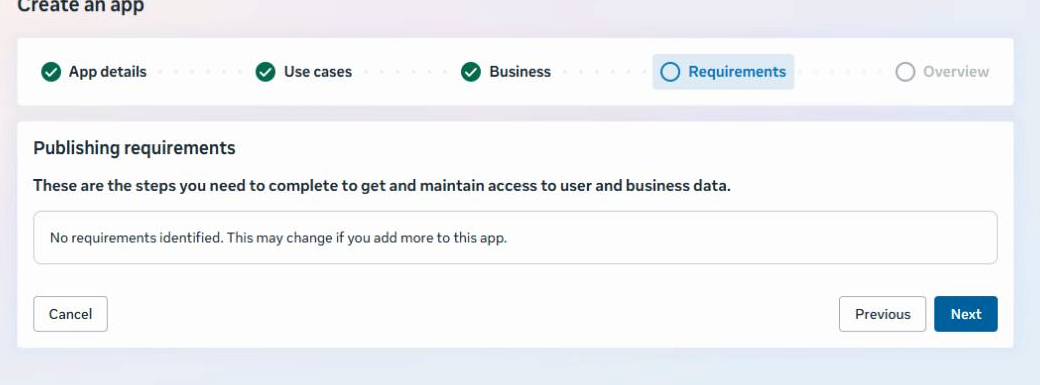The image size is (1040, 385).
Task: Click the 'No requirements identified' message
Action: (279, 238)
